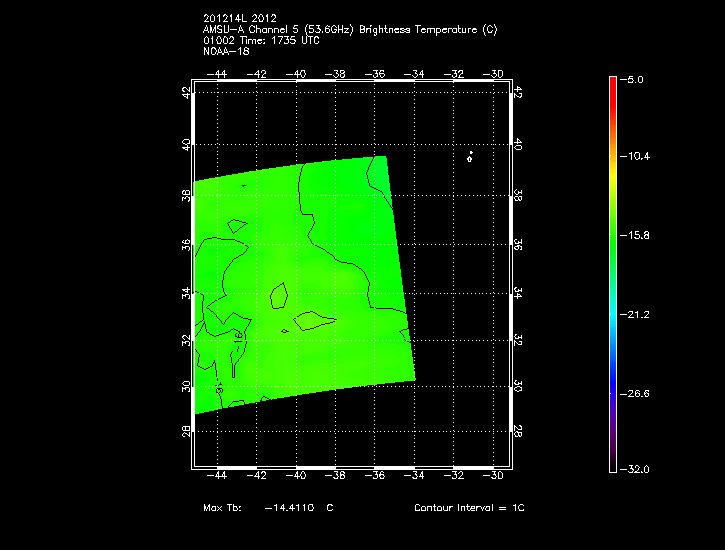
Task: Select the -15.8 colorbar label
Action: coord(640,235)
